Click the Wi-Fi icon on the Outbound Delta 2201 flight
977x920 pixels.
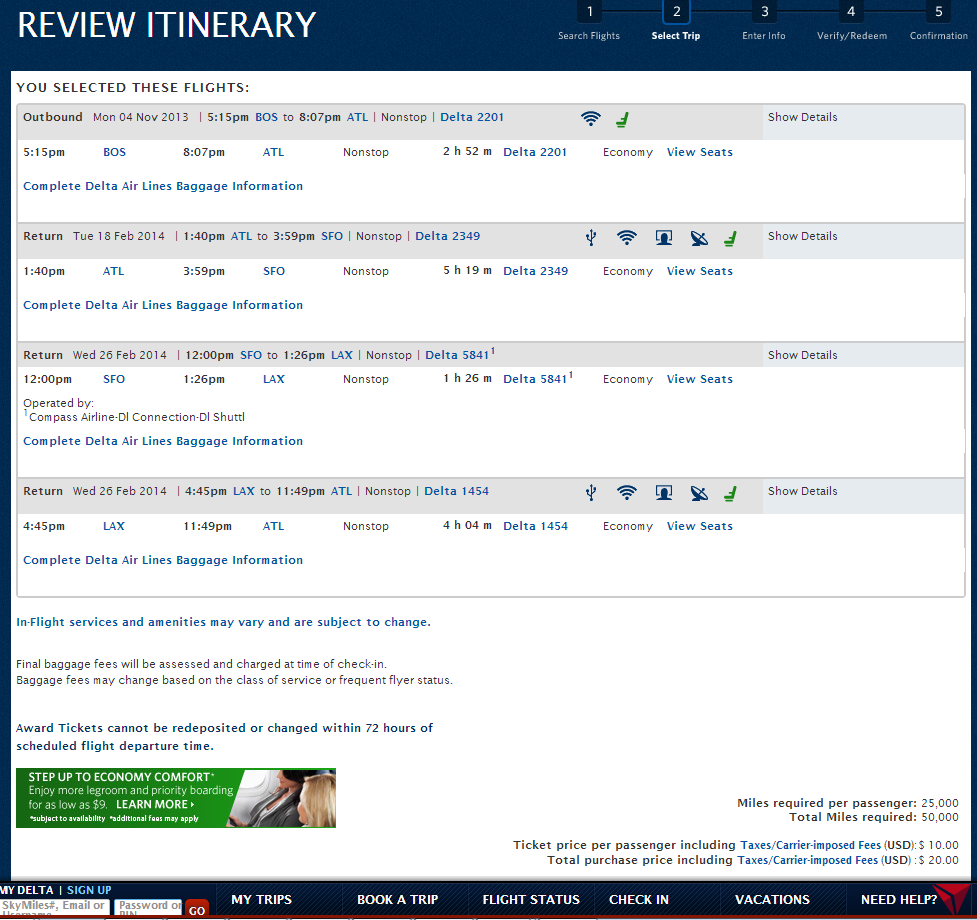pyautogui.click(x=591, y=118)
